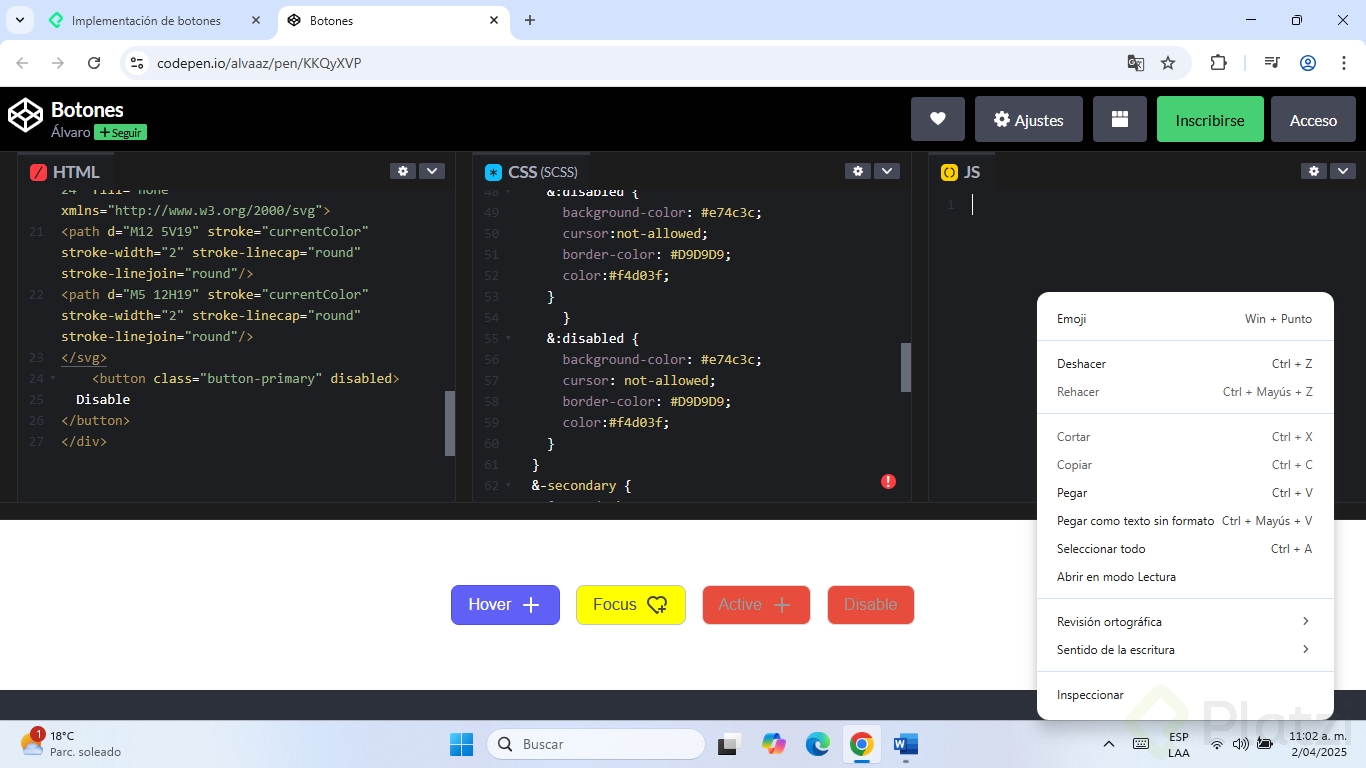1366x768 pixels.
Task: Collapse the HTML code fold at line 24
Action: click(52, 378)
